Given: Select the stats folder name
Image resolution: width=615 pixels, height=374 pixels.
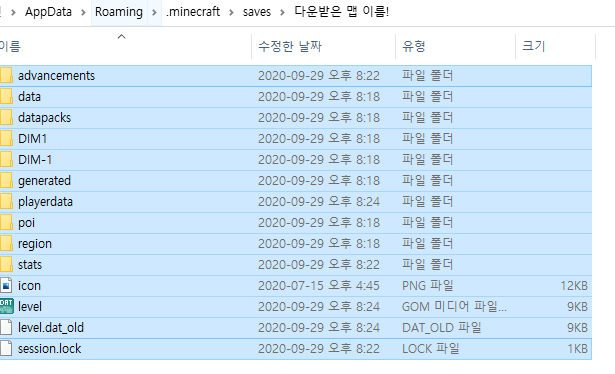Looking at the screenshot, I should click(x=30, y=265).
